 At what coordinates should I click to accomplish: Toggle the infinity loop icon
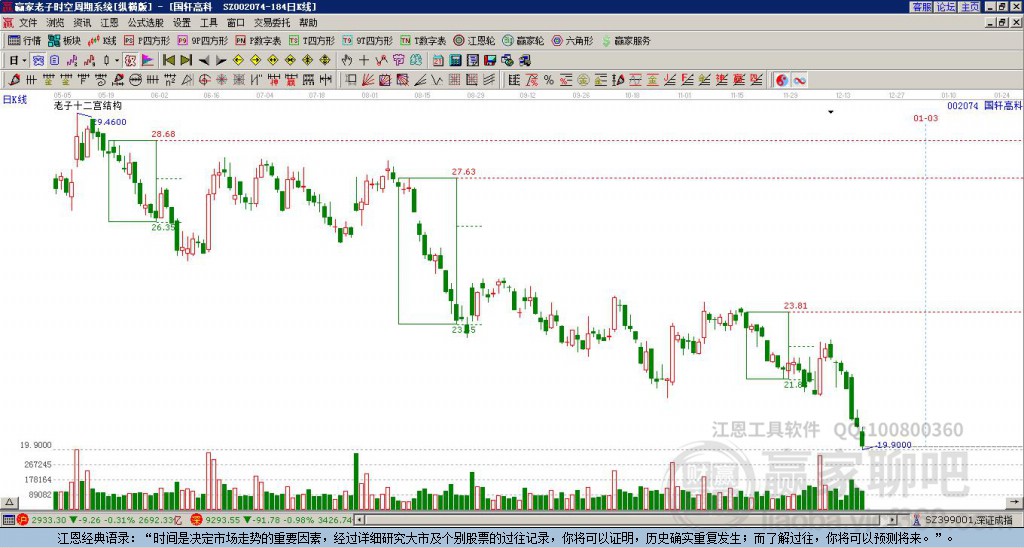click(x=799, y=80)
